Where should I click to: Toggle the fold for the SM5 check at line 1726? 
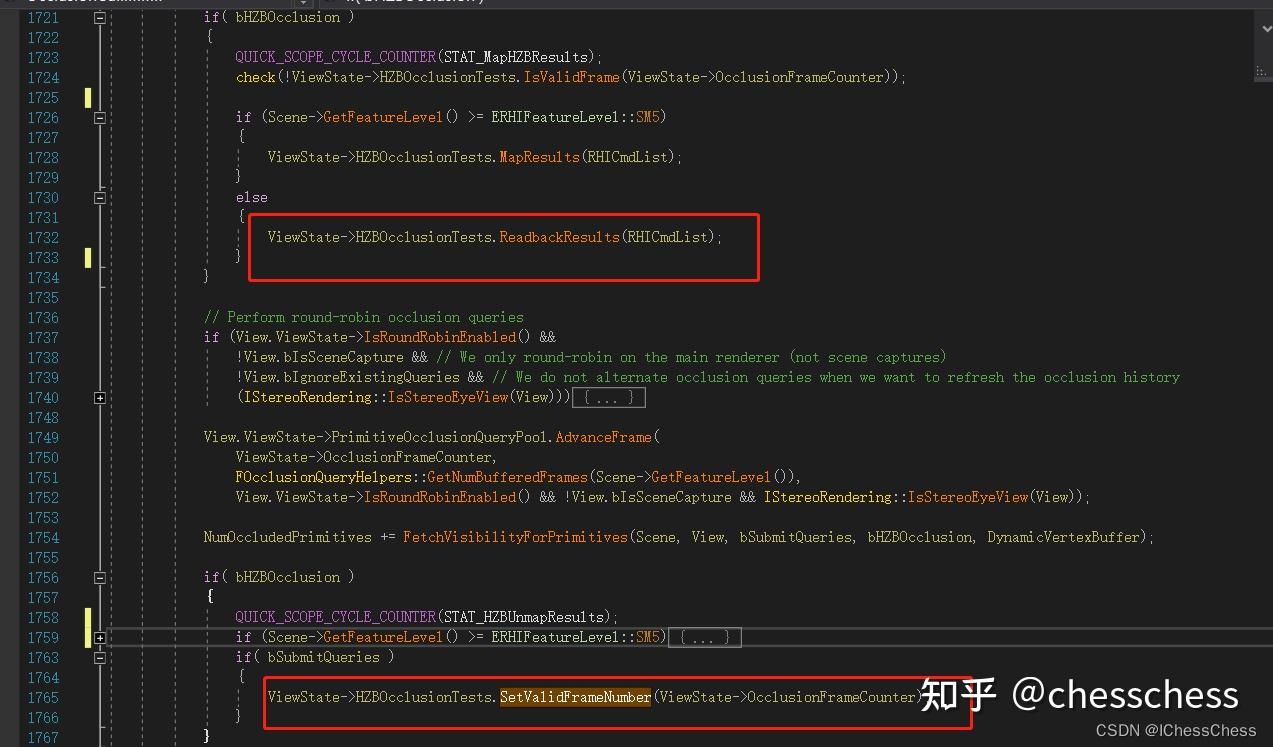[x=100, y=117]
